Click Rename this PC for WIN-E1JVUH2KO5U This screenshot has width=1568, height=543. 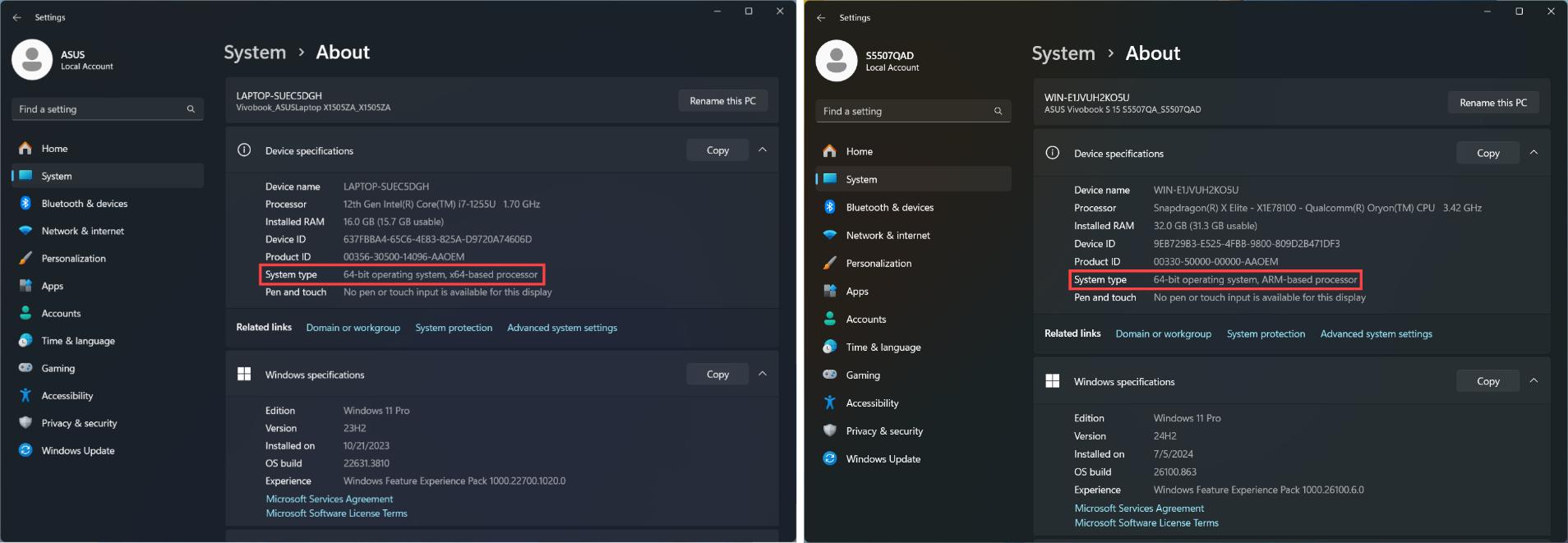tap(1493, 103)
